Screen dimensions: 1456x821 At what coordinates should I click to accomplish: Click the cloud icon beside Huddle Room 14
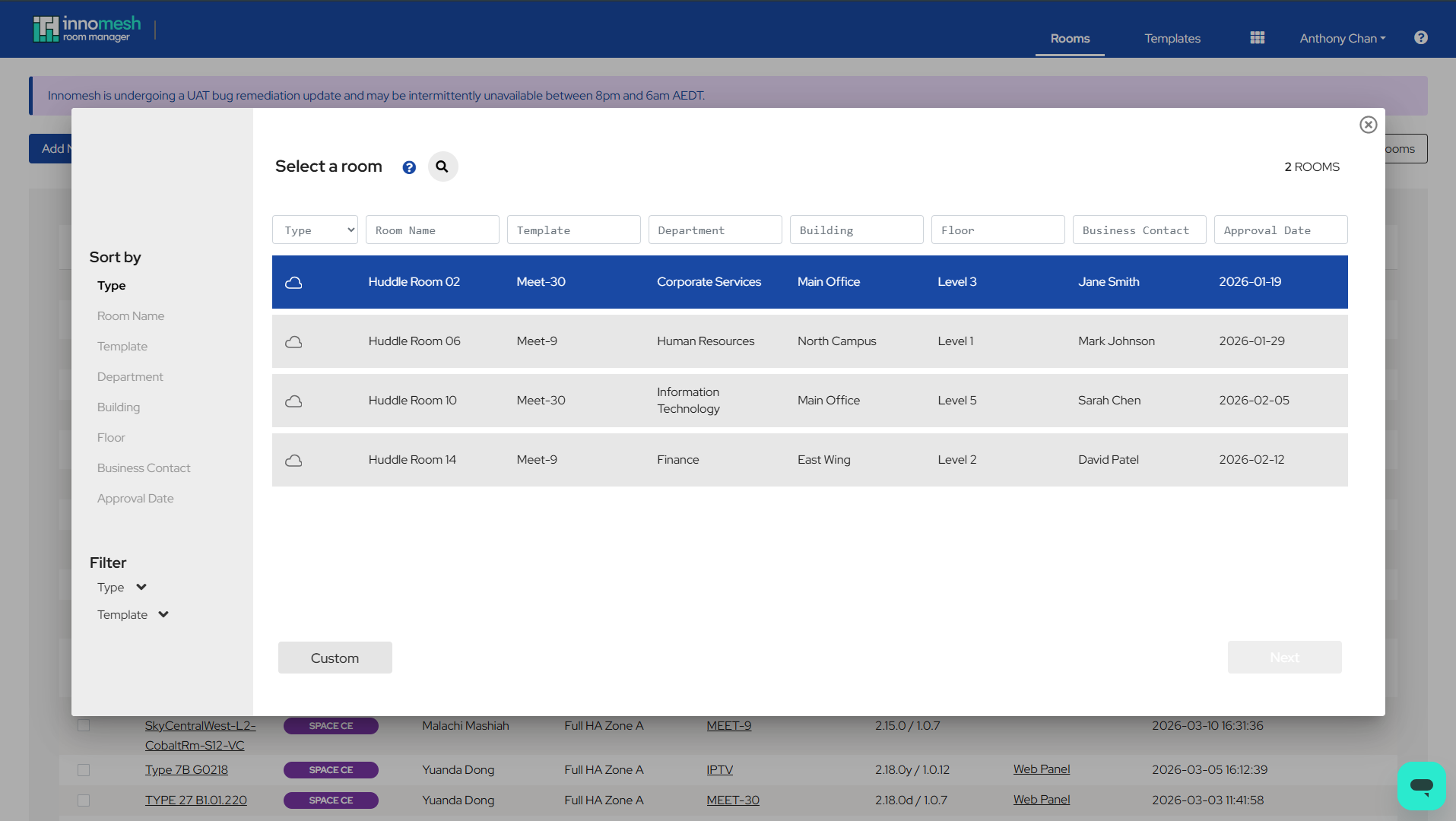[293, 460]
